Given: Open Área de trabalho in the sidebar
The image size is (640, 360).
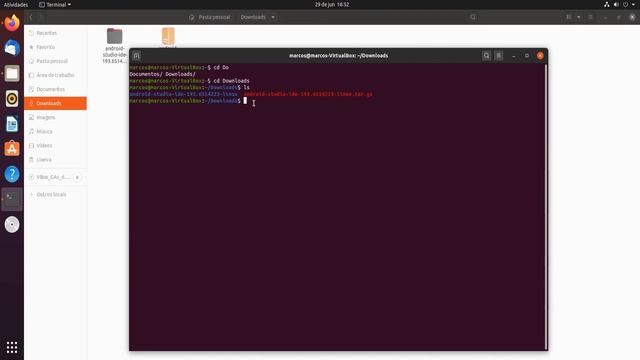Looking at the screenshot, I should tap(56, 75).
